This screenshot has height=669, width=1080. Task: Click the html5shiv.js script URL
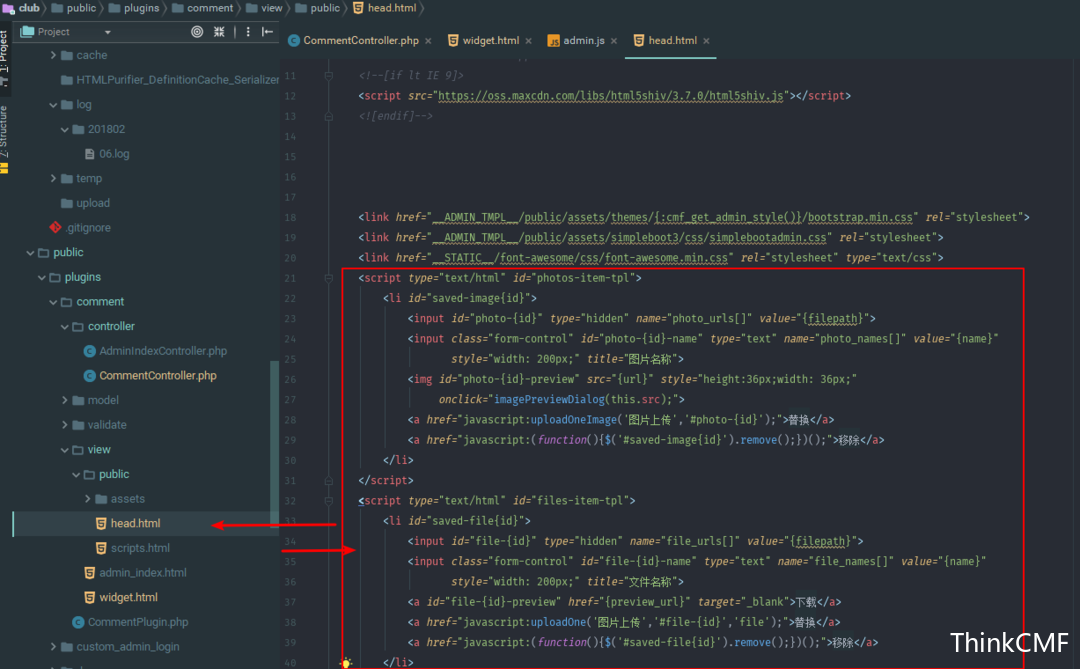[x=610, y=96]
